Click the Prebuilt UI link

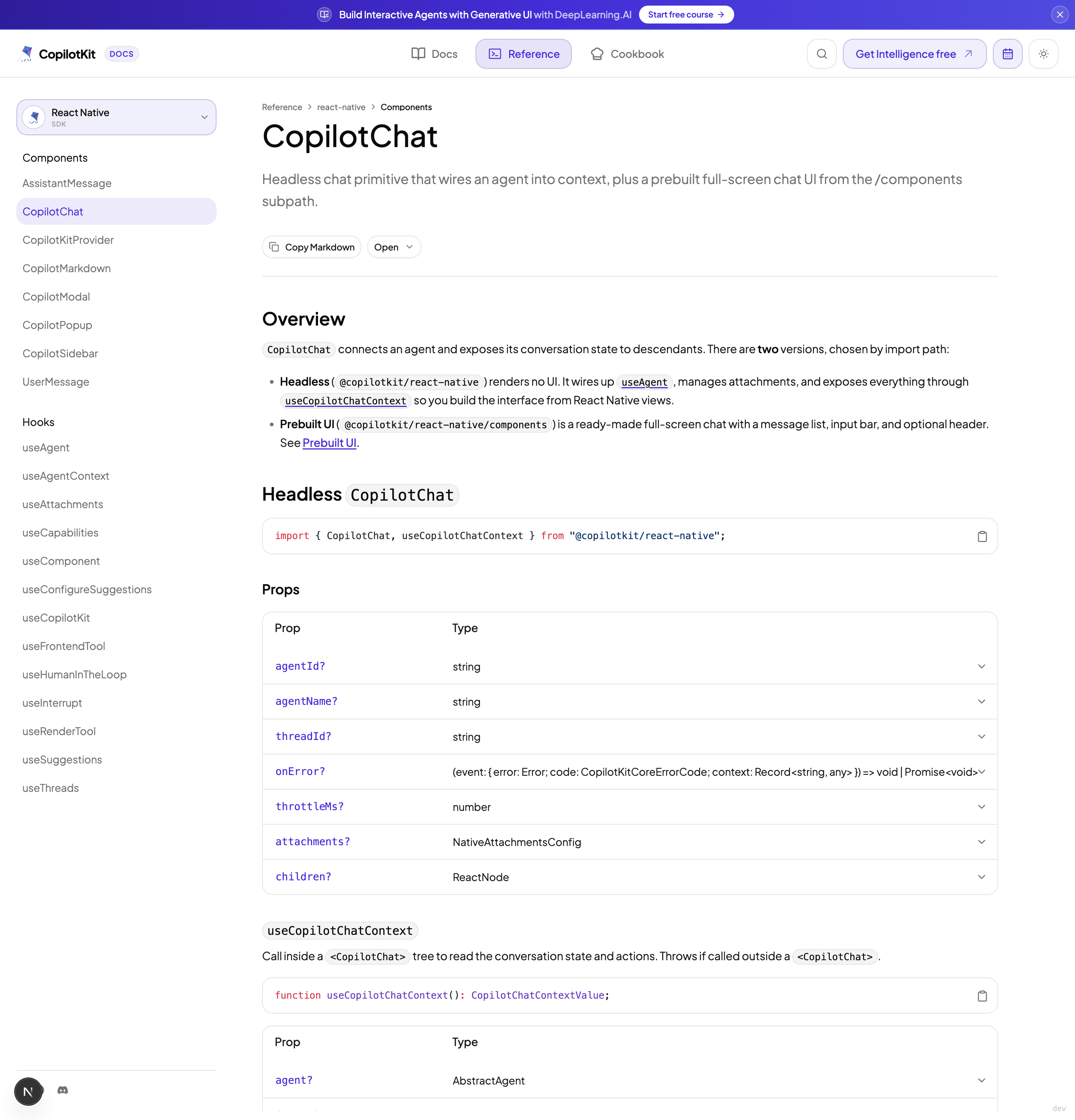click(x=330, y=443)
